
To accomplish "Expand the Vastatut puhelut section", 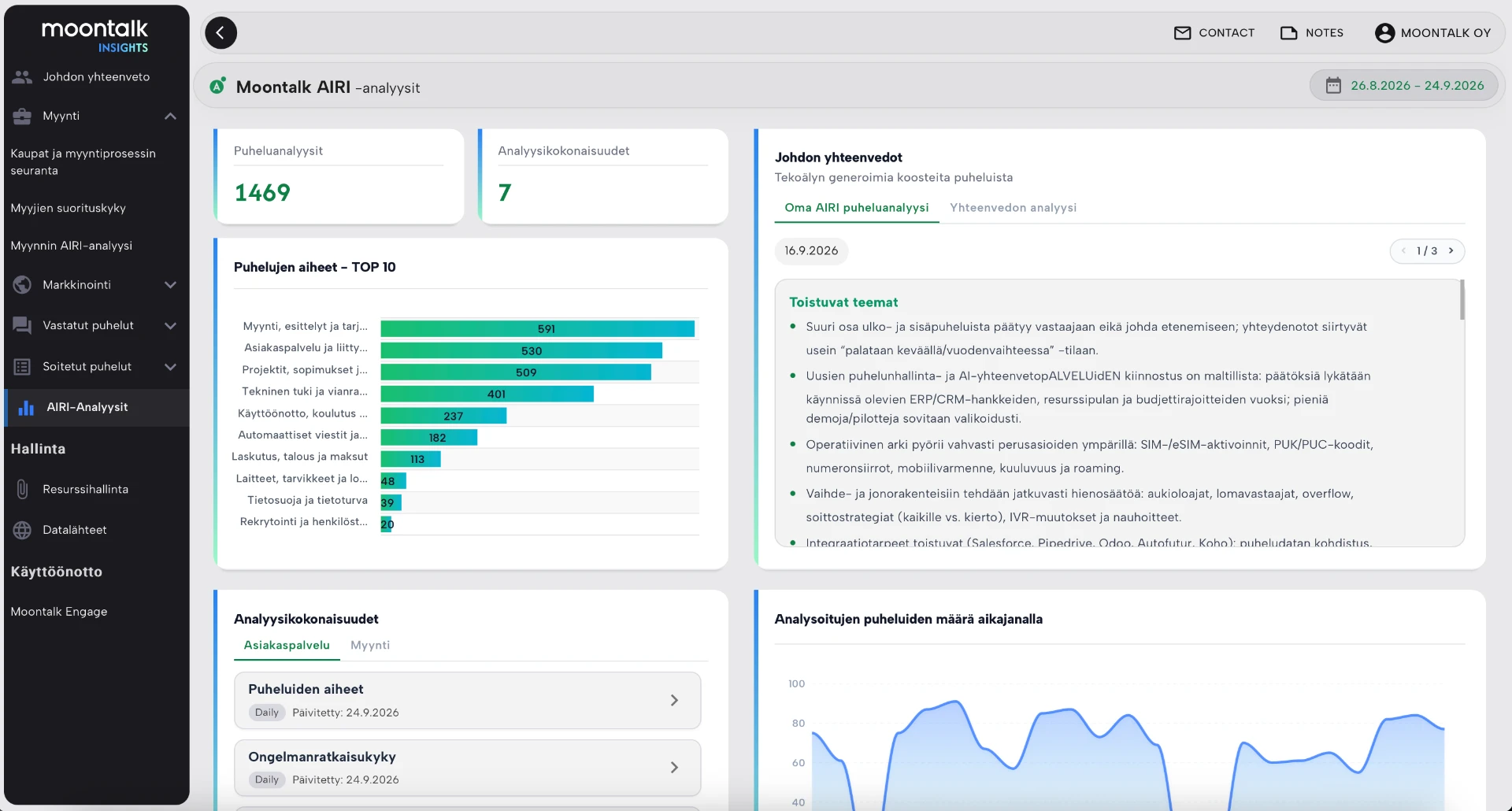I will [170, 326].
